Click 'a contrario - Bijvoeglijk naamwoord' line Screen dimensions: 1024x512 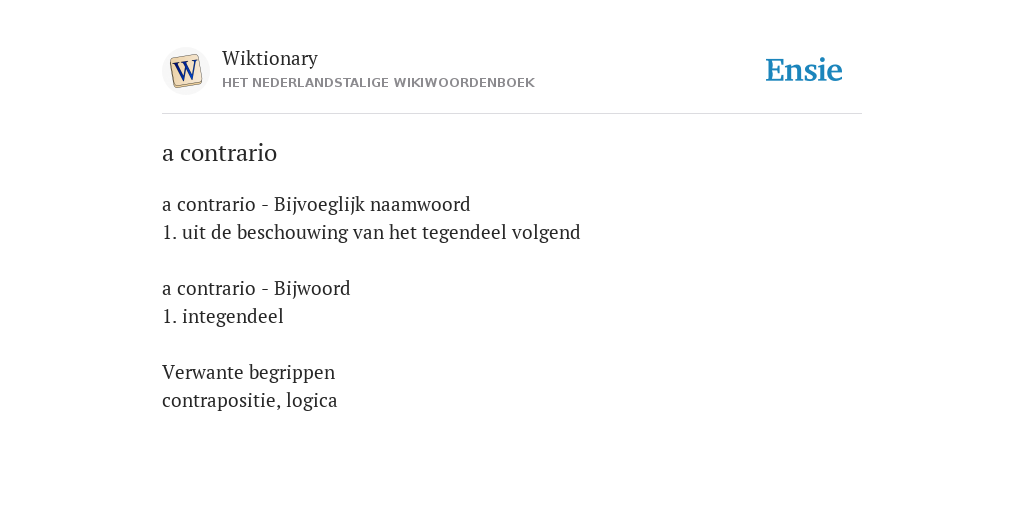point(316,204)
